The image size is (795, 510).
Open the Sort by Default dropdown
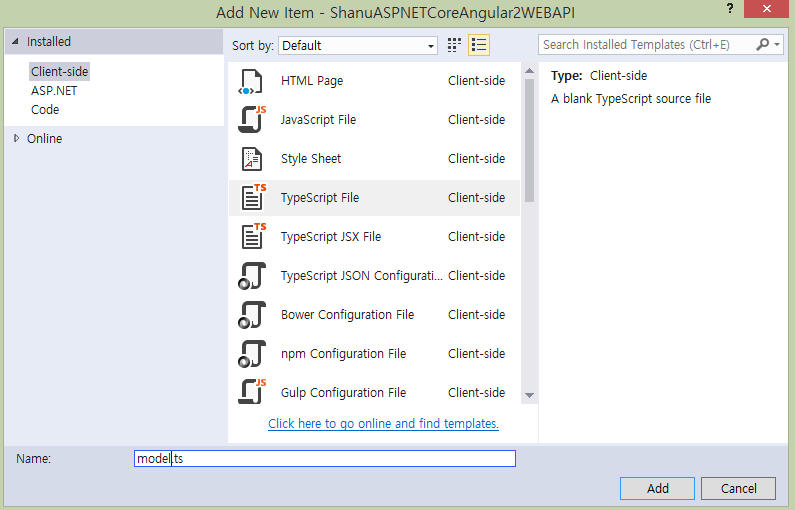pos(358,45)
